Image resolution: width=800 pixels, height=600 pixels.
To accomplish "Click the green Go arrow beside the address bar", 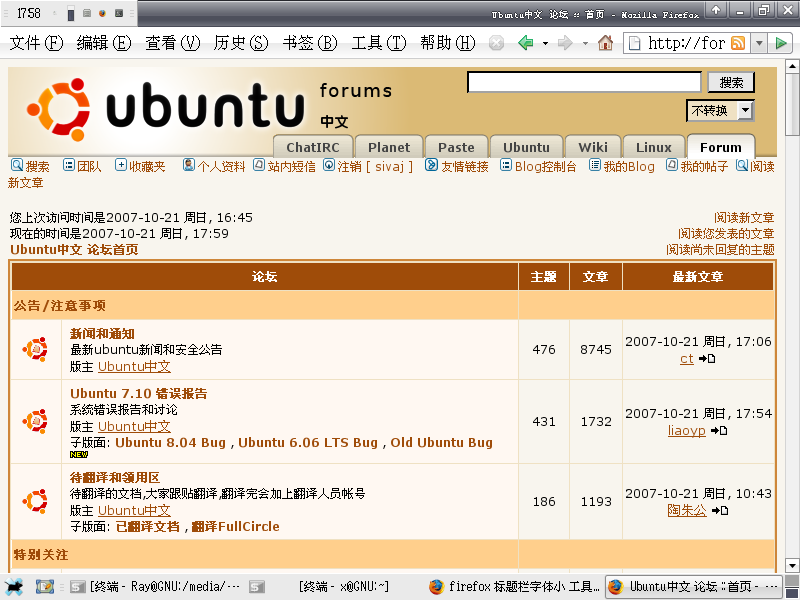I will click(781, 43).
